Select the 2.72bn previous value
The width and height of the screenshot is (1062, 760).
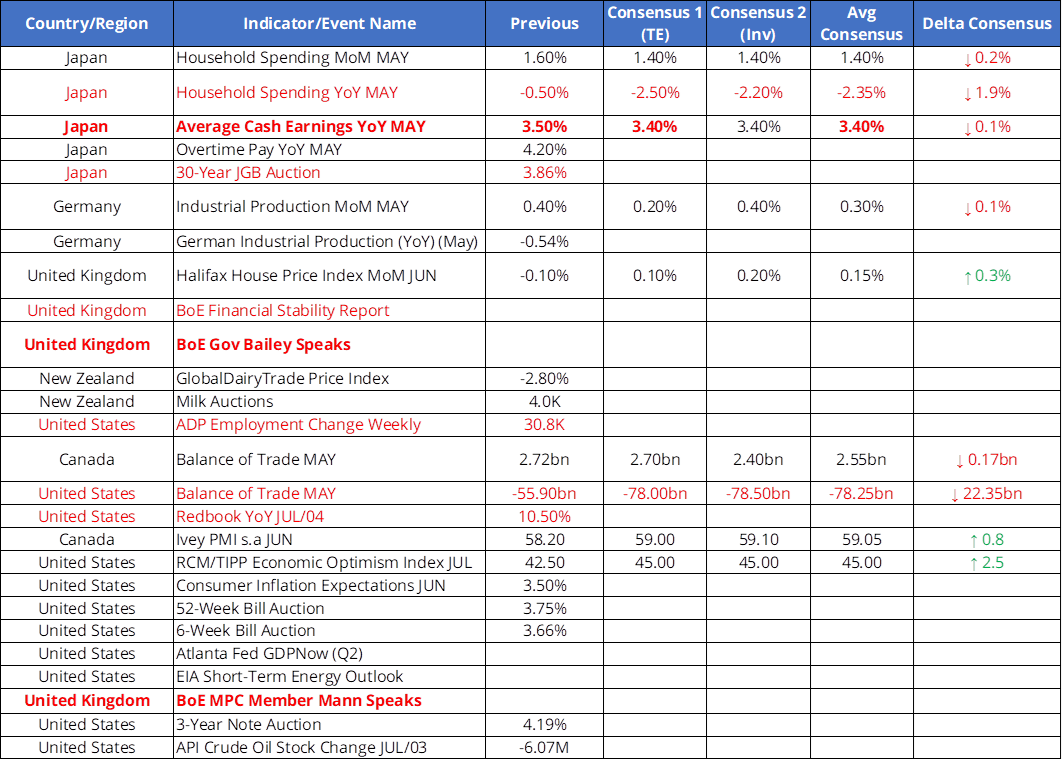pos(545,459)
